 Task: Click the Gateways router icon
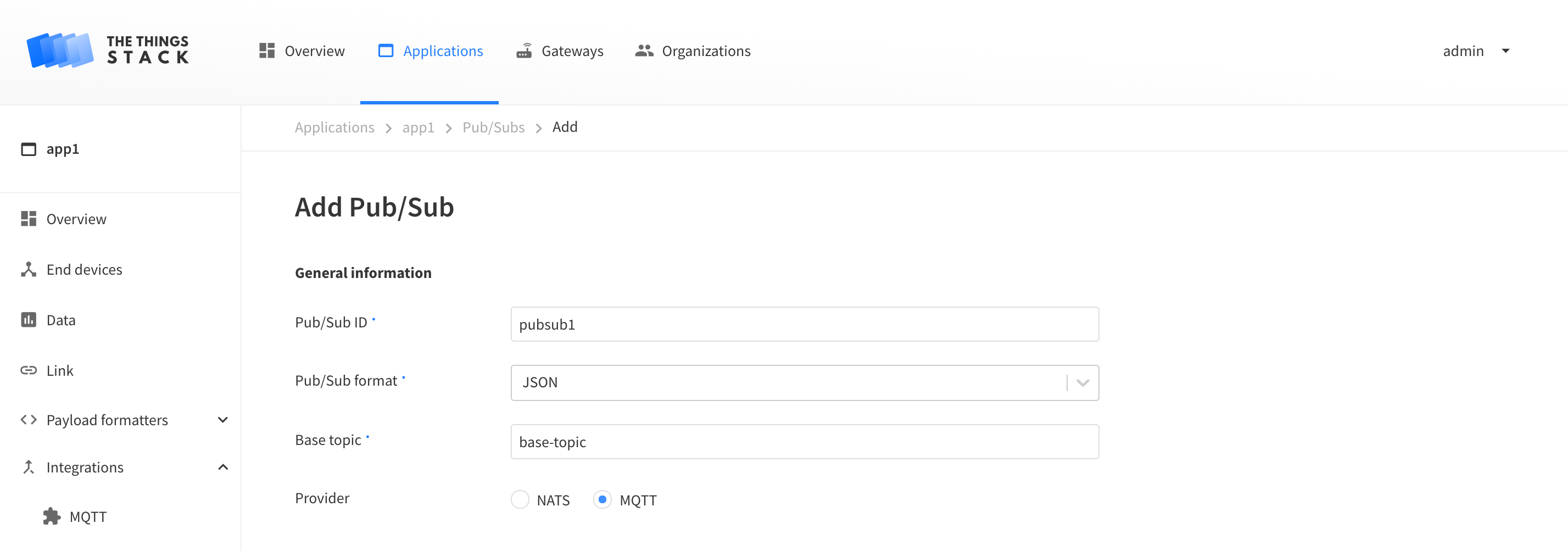(x=524, y=51)
